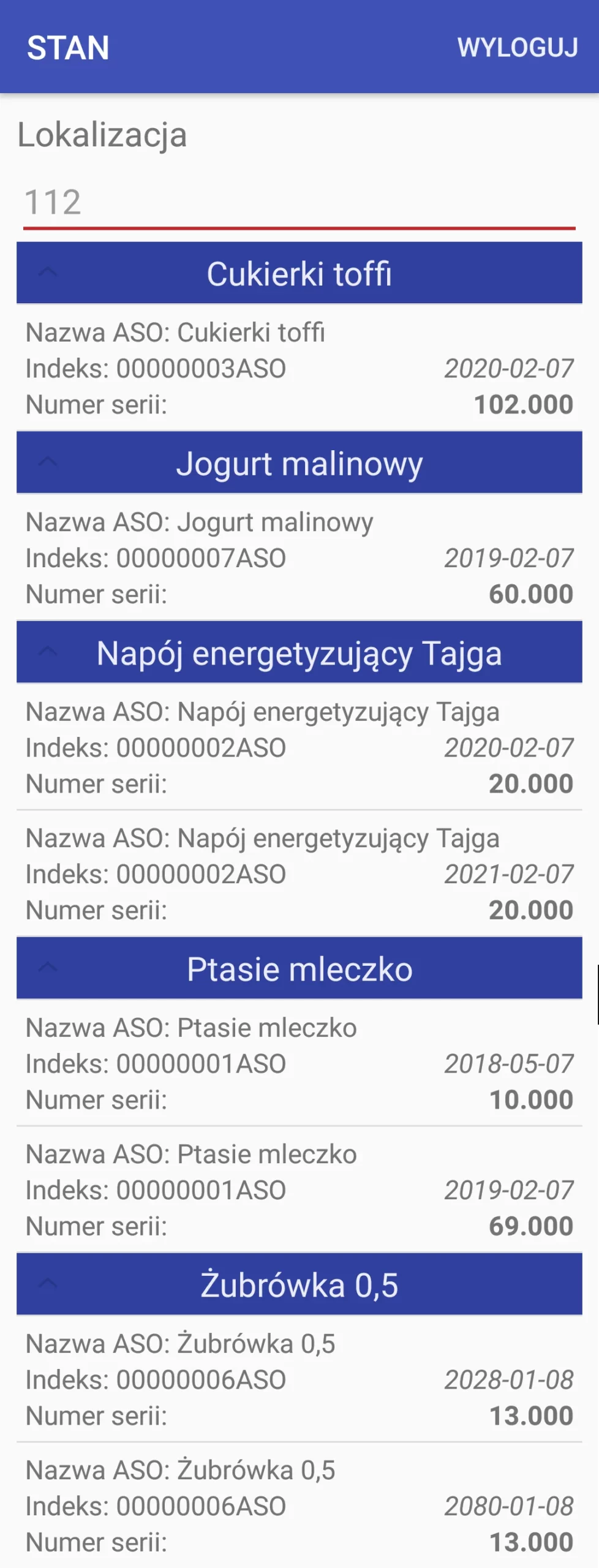This screenshot has height=1568, width=599.
Task: Tap the Ptasie mleczko header title text
Action: point(299,969)
